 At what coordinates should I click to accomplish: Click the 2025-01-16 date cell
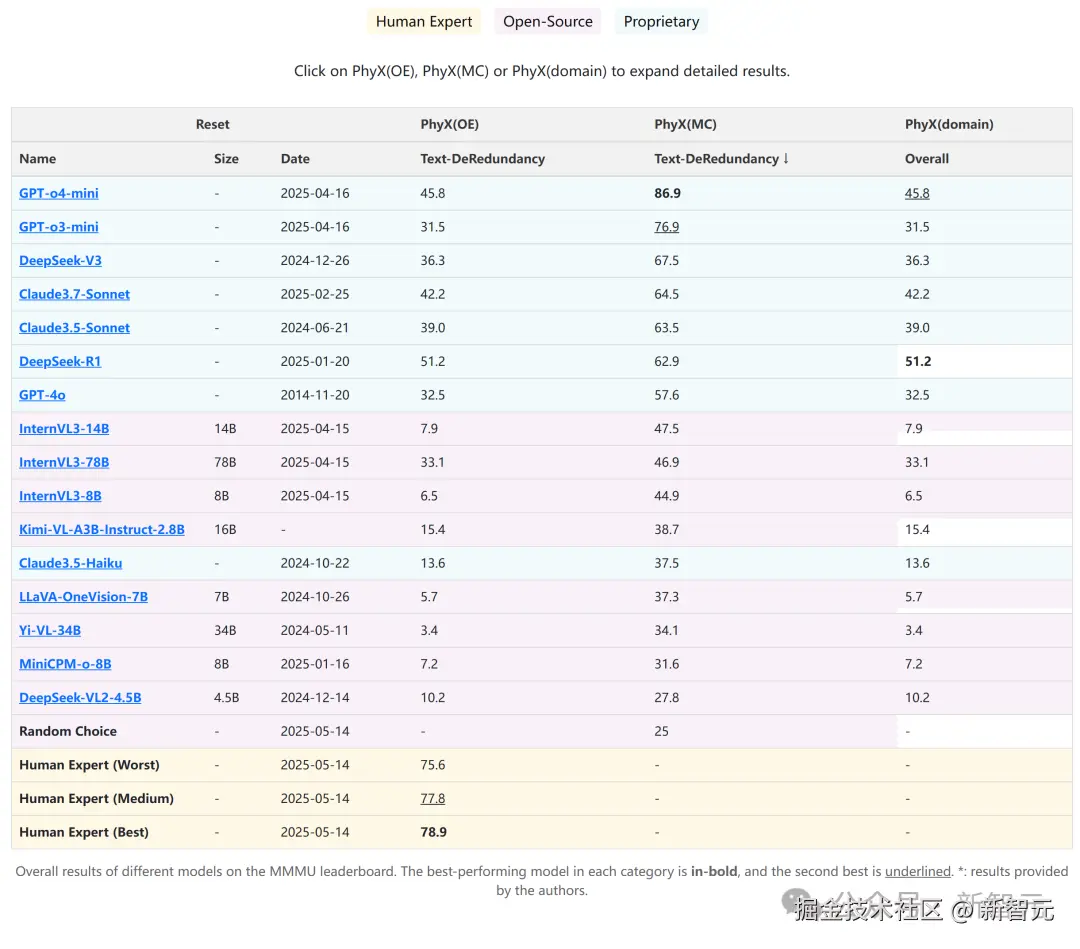315,665
